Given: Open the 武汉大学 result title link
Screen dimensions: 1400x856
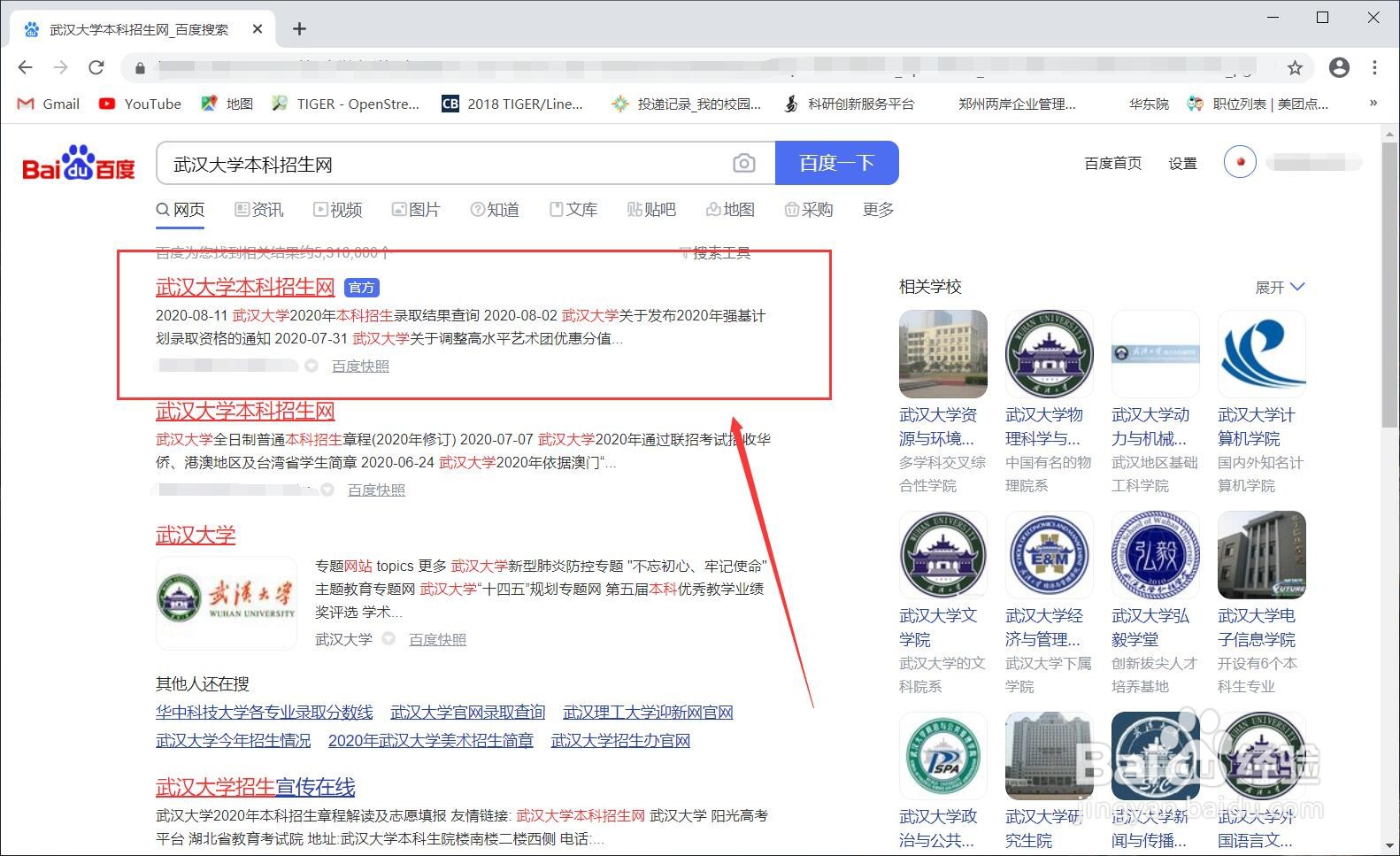Looking at the screenshot, I should [196, 535].
